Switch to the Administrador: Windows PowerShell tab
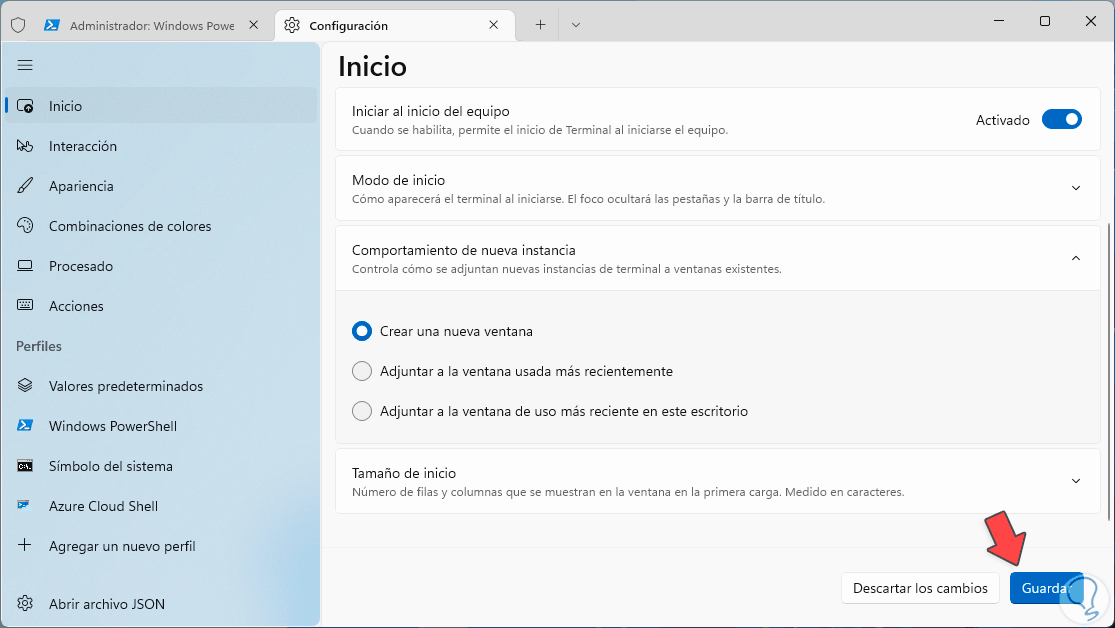This screenshot has width=1115, height=628. coord(150,26)
